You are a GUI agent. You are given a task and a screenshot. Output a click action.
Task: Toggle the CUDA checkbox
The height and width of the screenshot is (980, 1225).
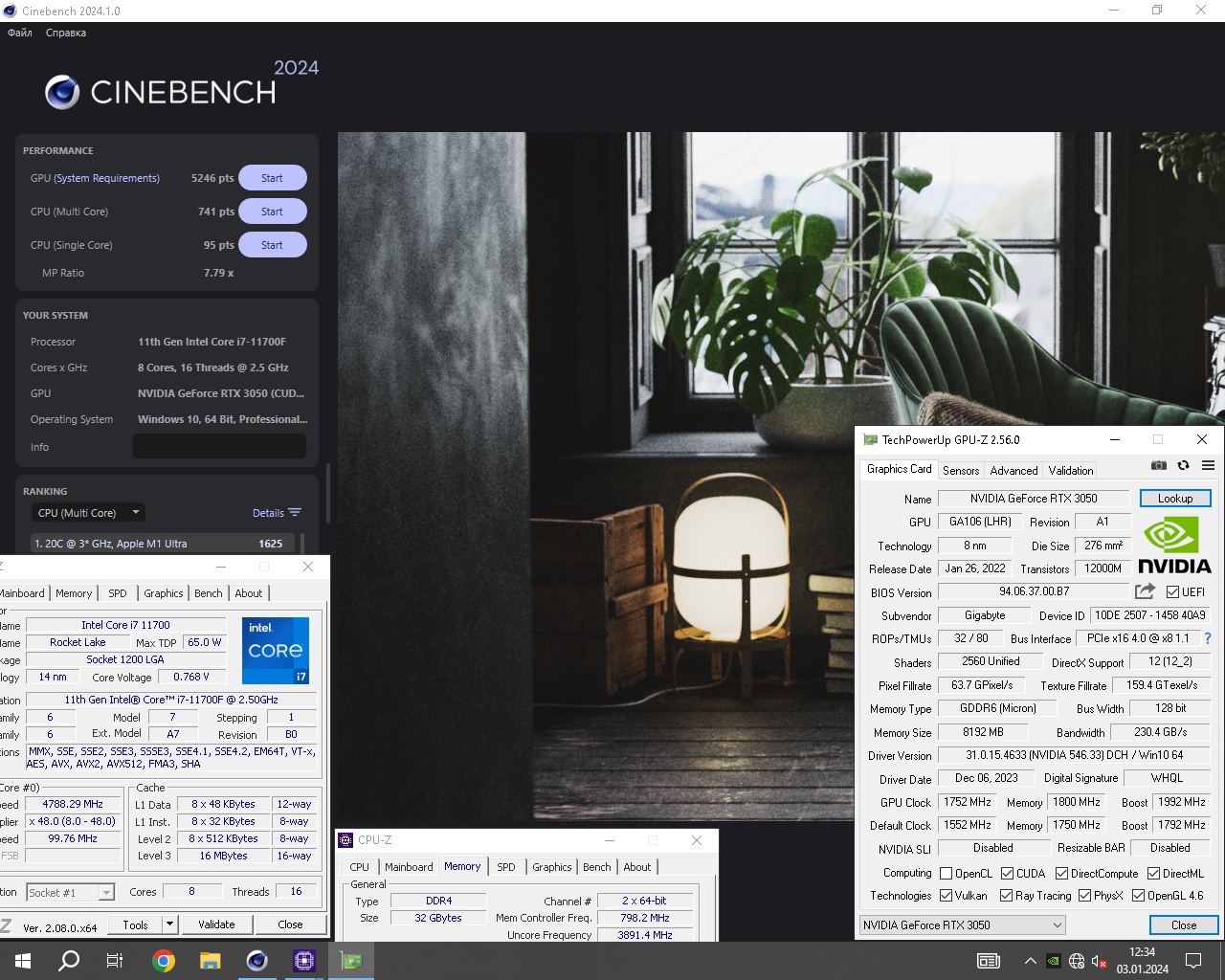coord(1008,874)
